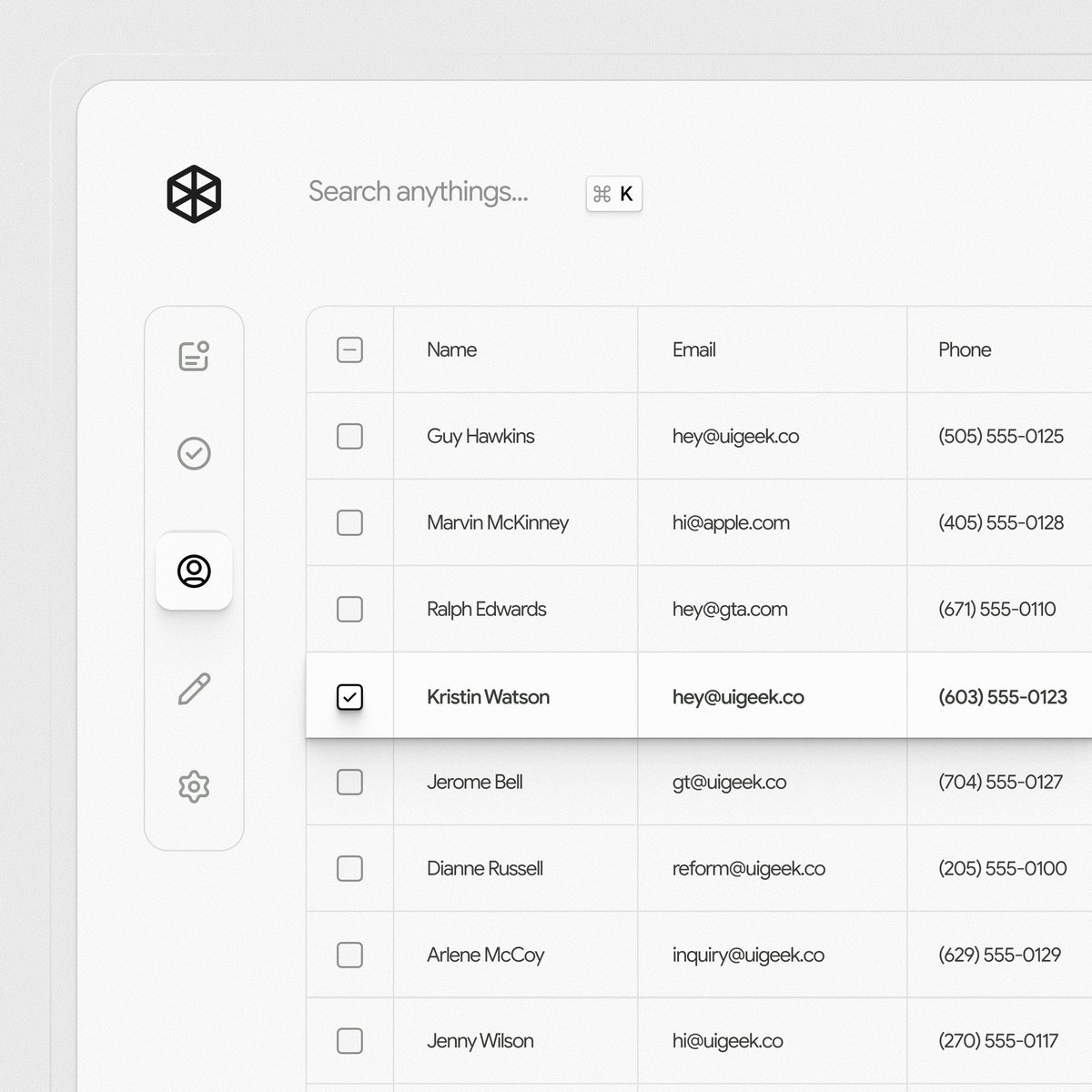
Task: Click phone number (629) 555-0129
Action: click(1000, 955)
